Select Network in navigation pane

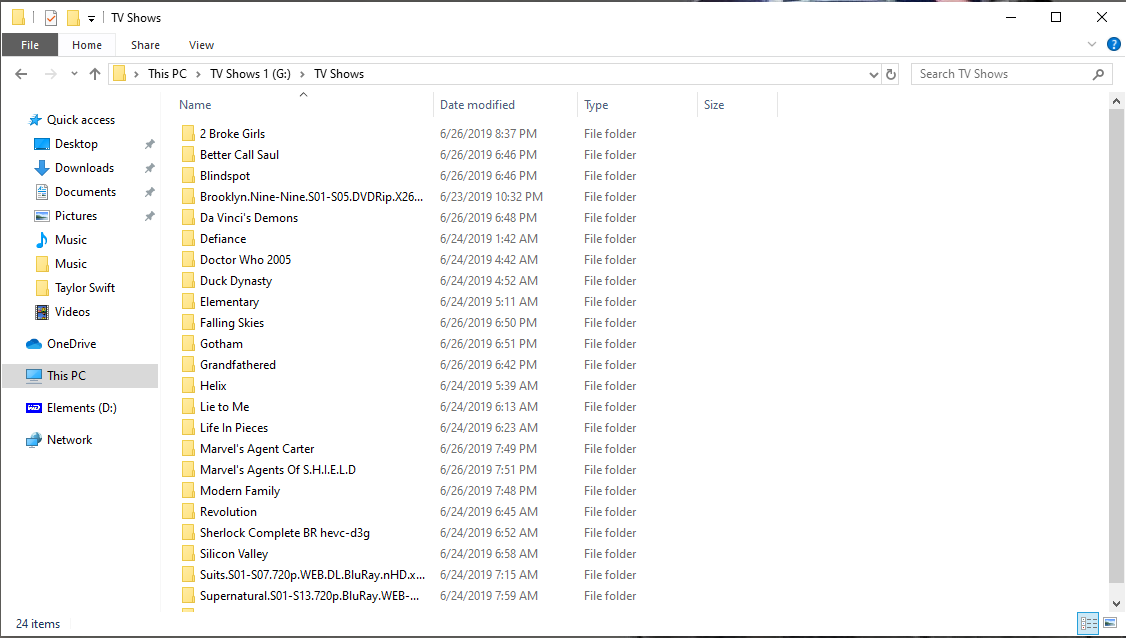[x=69, y=440]
